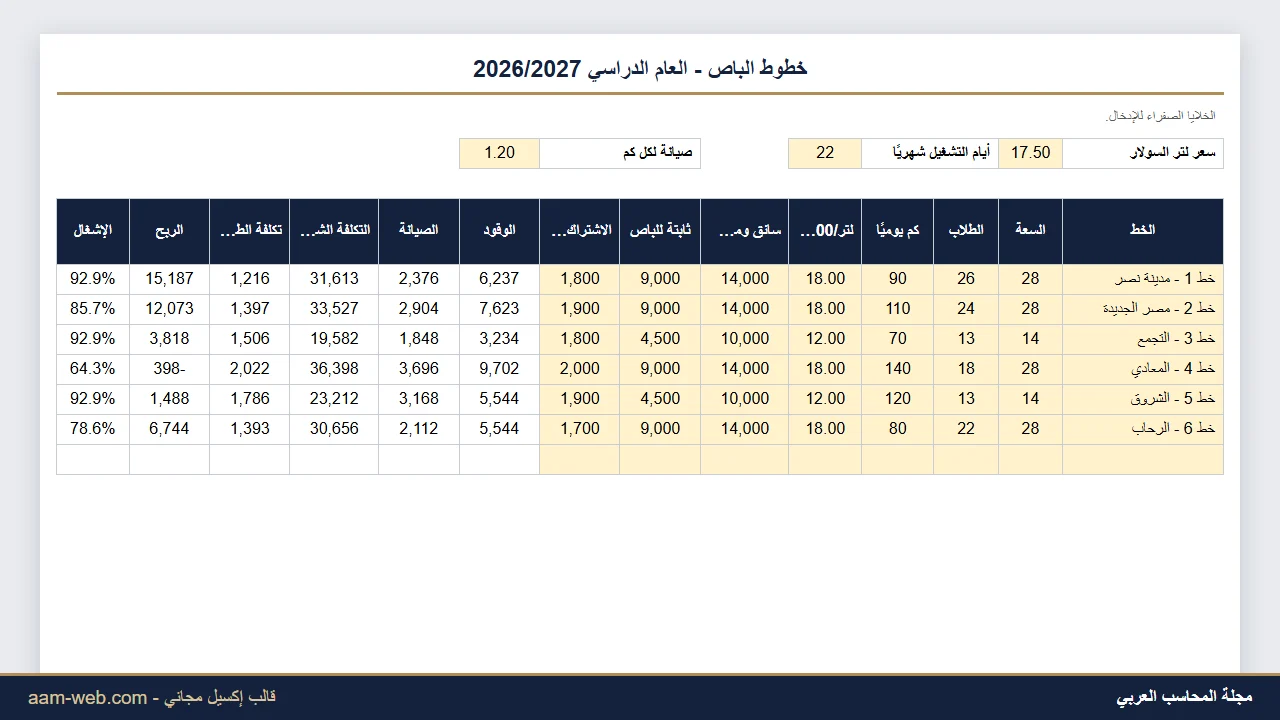
Task: Select the cost per student value 2,022
Action: pos(249,369)
